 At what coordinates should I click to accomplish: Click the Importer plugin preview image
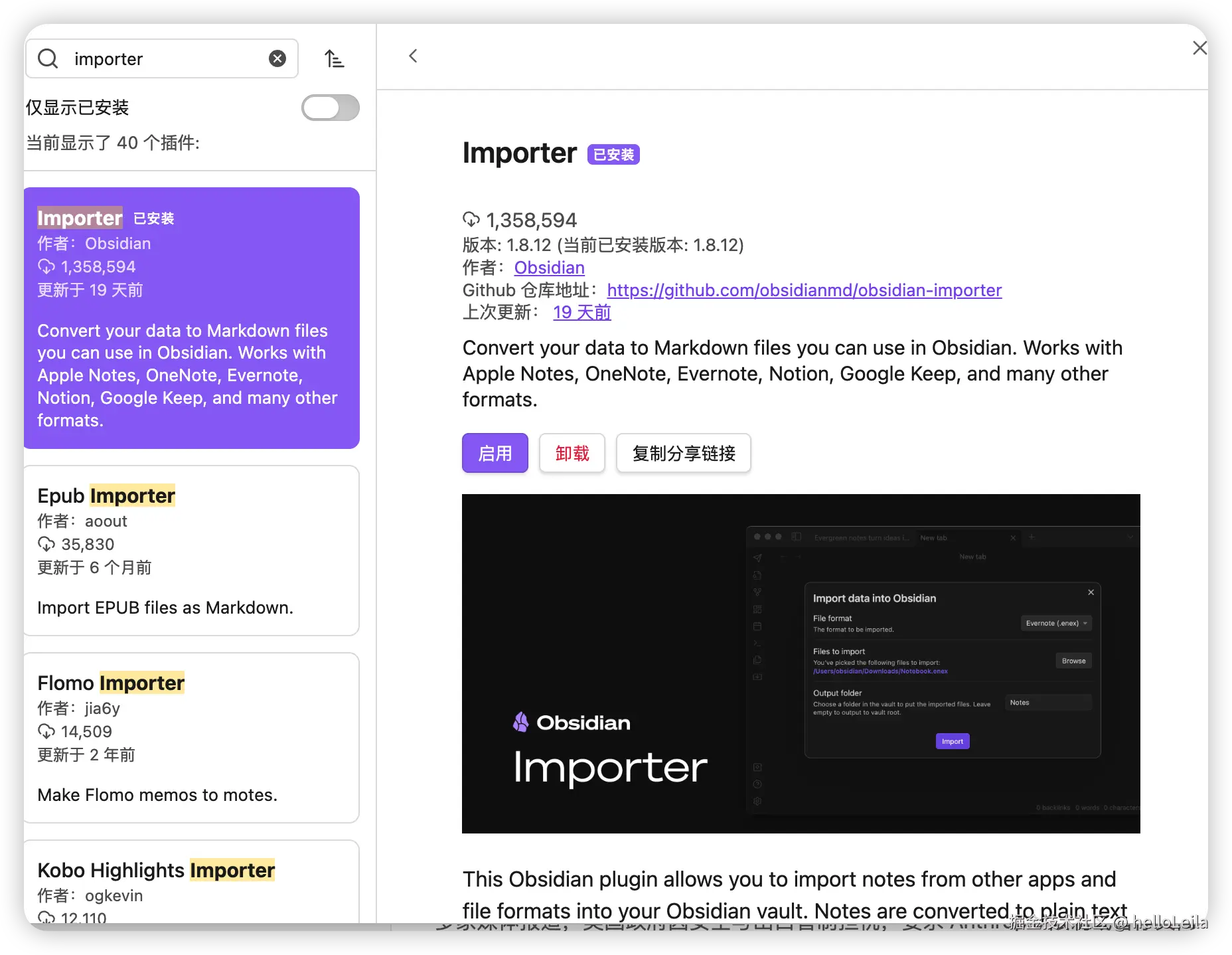pyautogui.click(x=801, y=663)
